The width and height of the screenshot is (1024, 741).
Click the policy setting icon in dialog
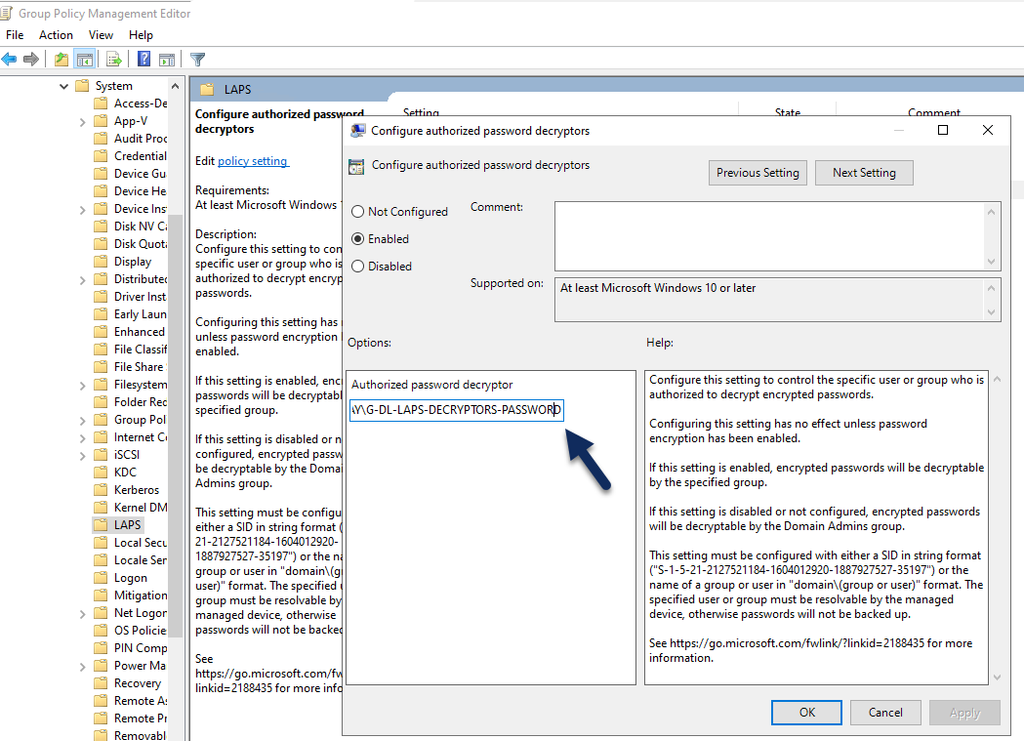coord(356,166)
